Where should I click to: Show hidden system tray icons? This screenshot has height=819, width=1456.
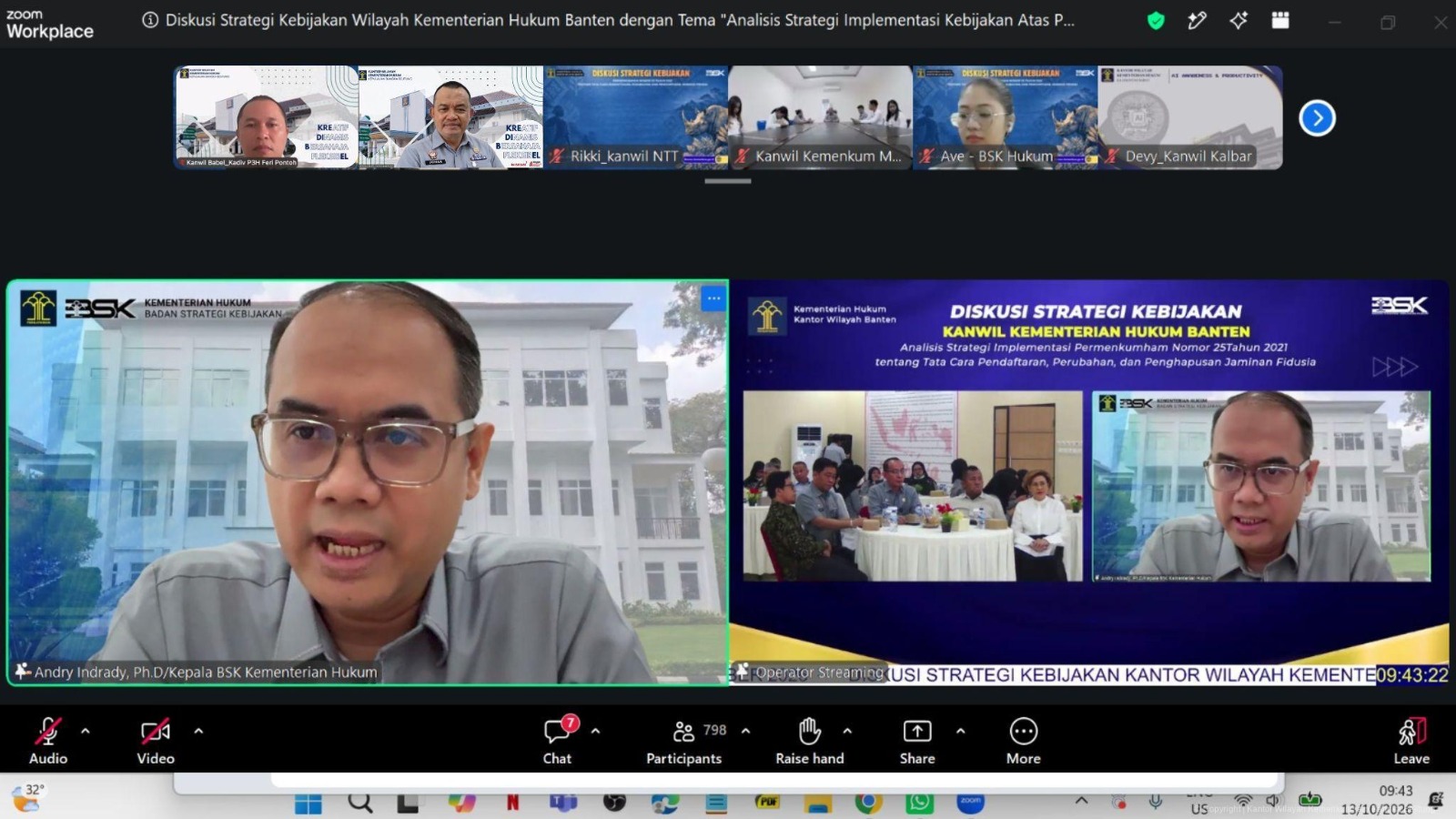(1081, 801)
